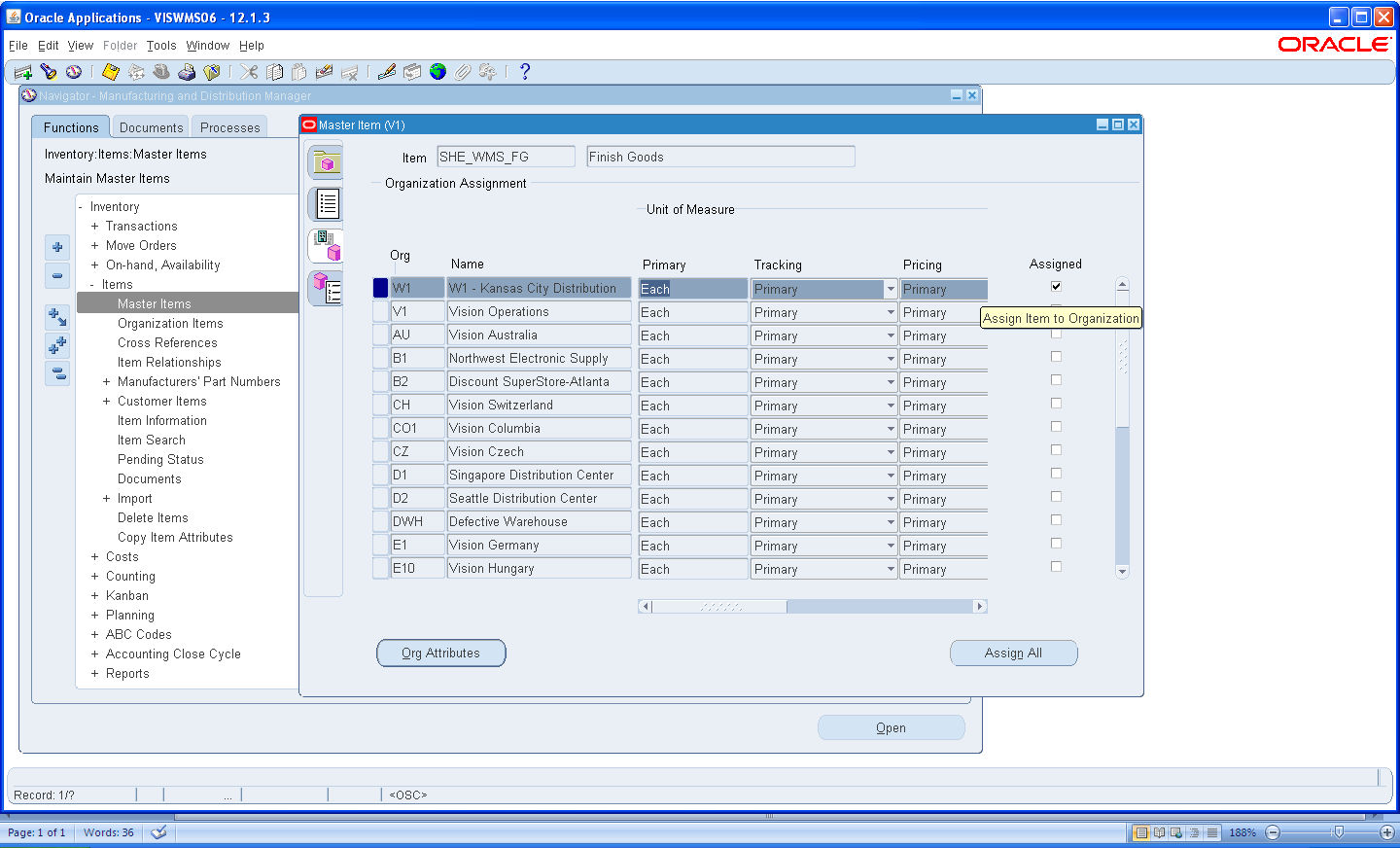Image resolution: width=1400 pixels, height=848 pixels.
Task: Click the Save icon on the toolbar
Action: coord(110,71)
